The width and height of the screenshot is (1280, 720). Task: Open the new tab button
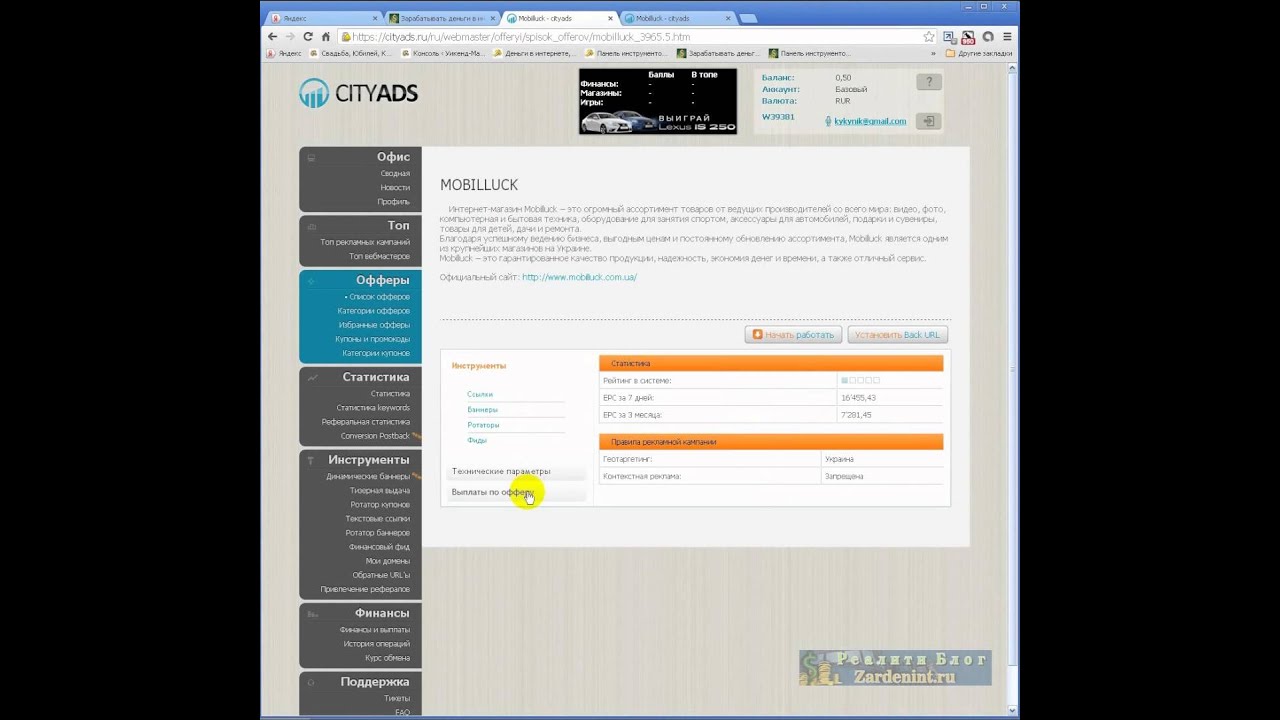[748, 18]
